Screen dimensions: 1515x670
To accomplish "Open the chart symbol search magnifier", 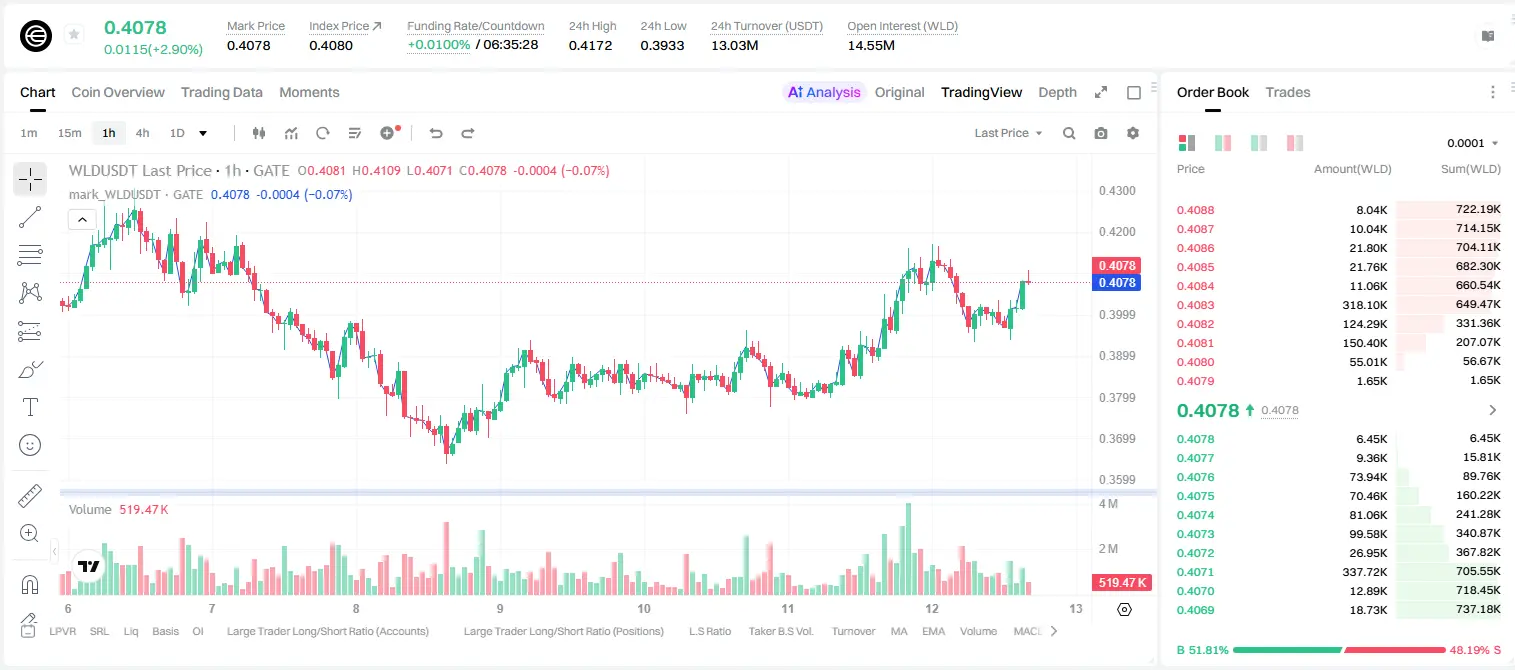I will tap(1069, 133).
